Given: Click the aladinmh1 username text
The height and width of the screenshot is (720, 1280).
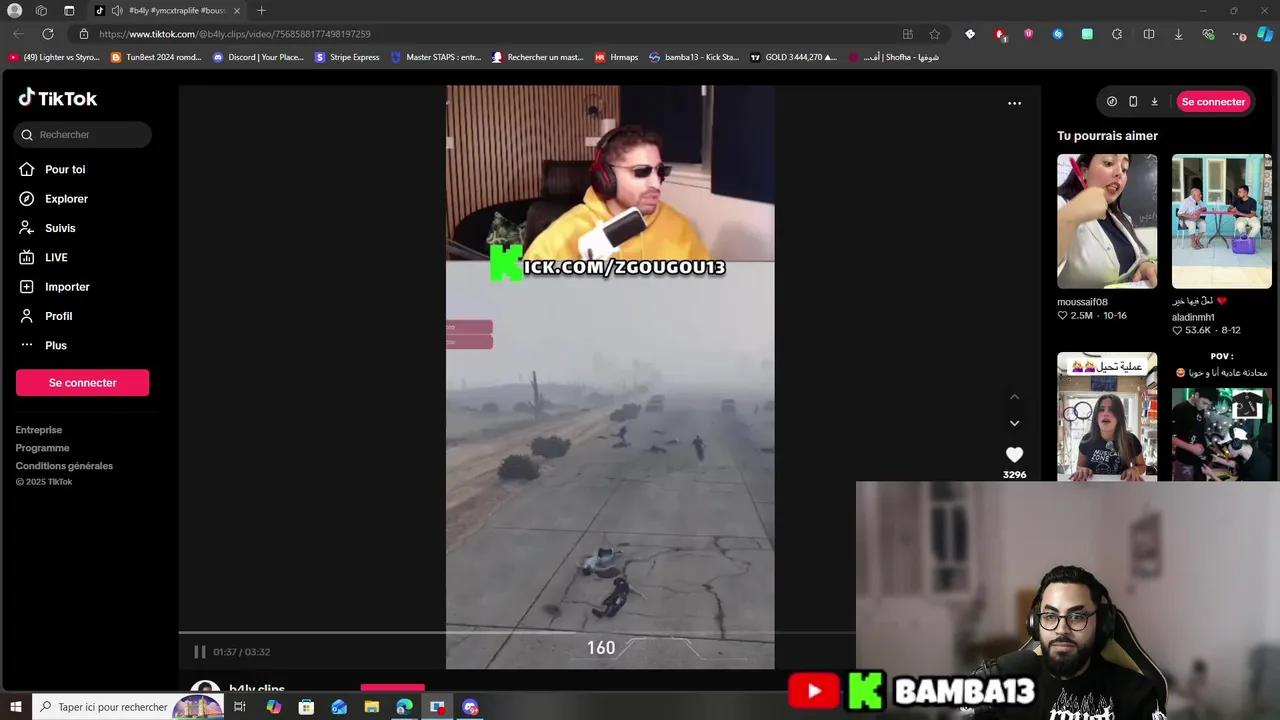Looking at the screenshot, I should (x=1193, y=317).
